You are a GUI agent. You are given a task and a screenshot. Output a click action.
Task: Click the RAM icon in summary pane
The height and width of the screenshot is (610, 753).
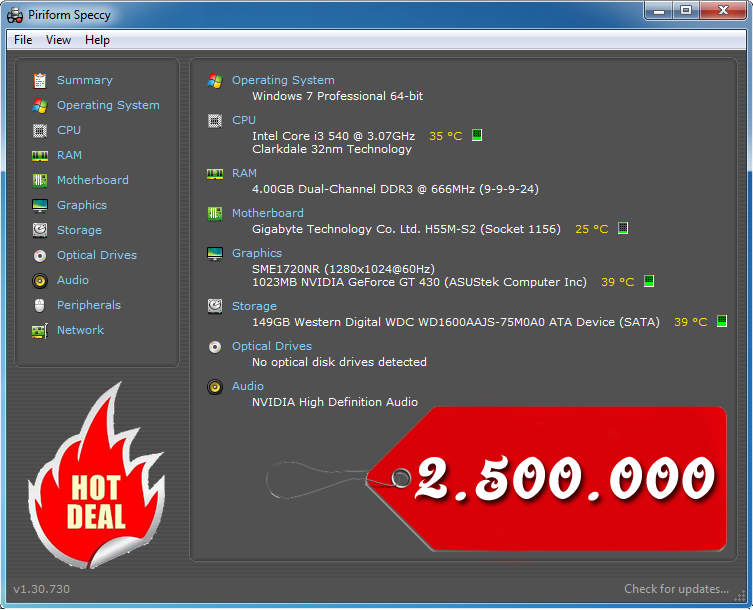[215, 173]
